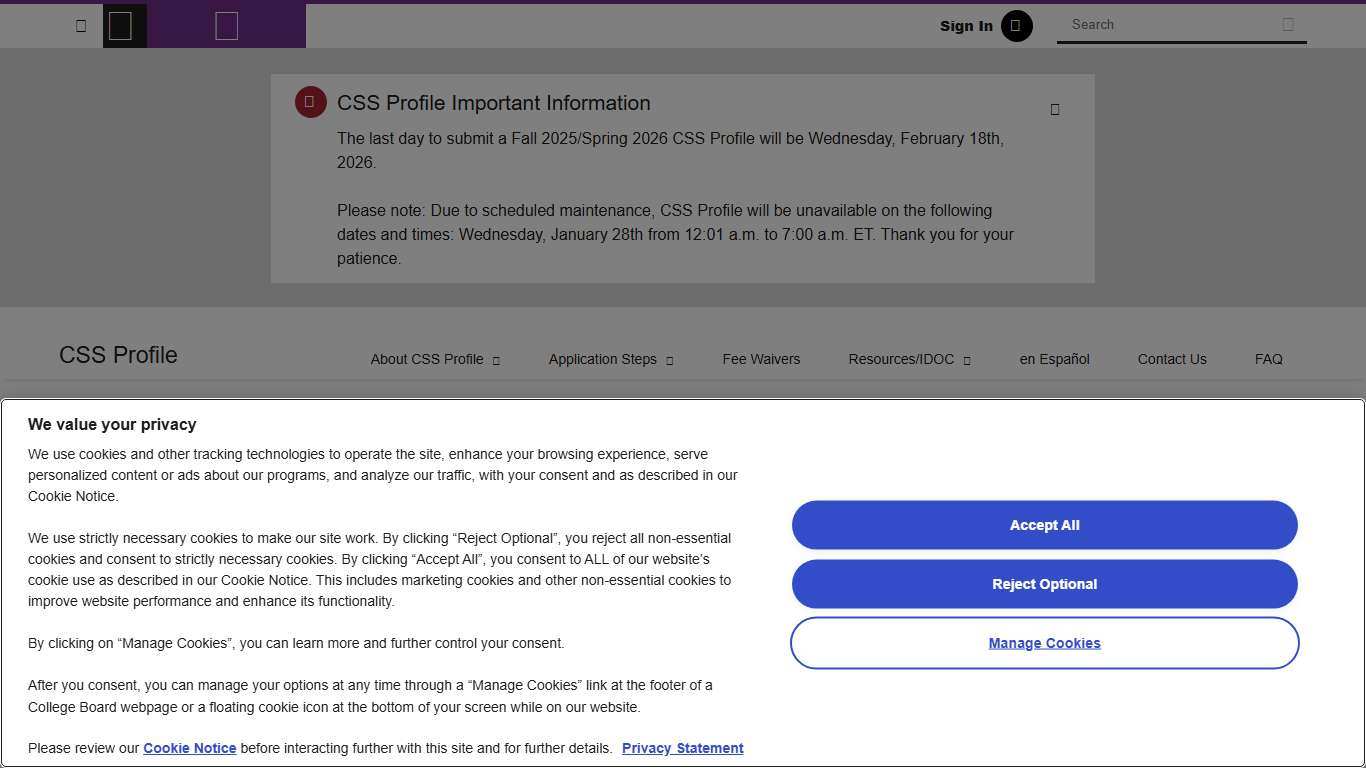Click inside the Search input field
The height and width of the screenshot is (768, 1366).
[1150, 25]
